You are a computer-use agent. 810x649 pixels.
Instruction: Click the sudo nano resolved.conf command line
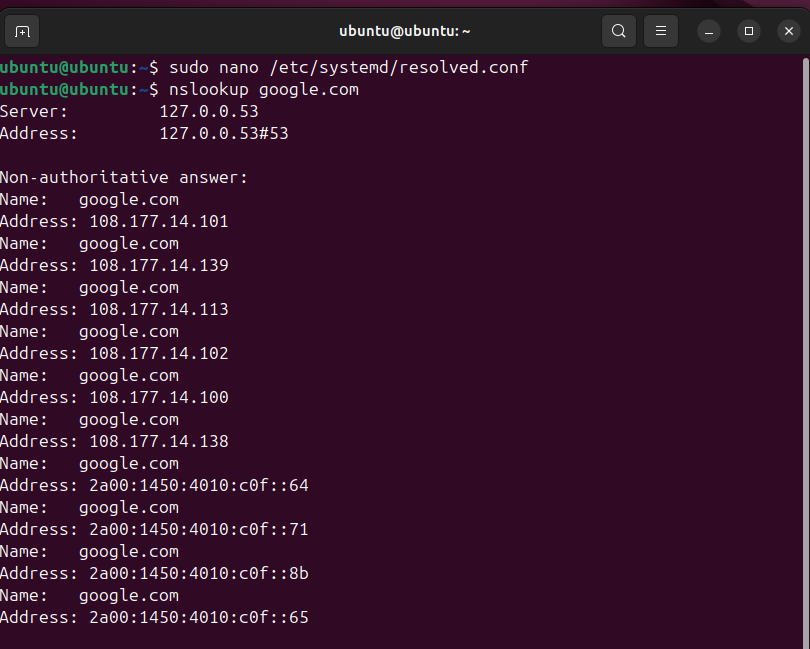coord(348,67)
